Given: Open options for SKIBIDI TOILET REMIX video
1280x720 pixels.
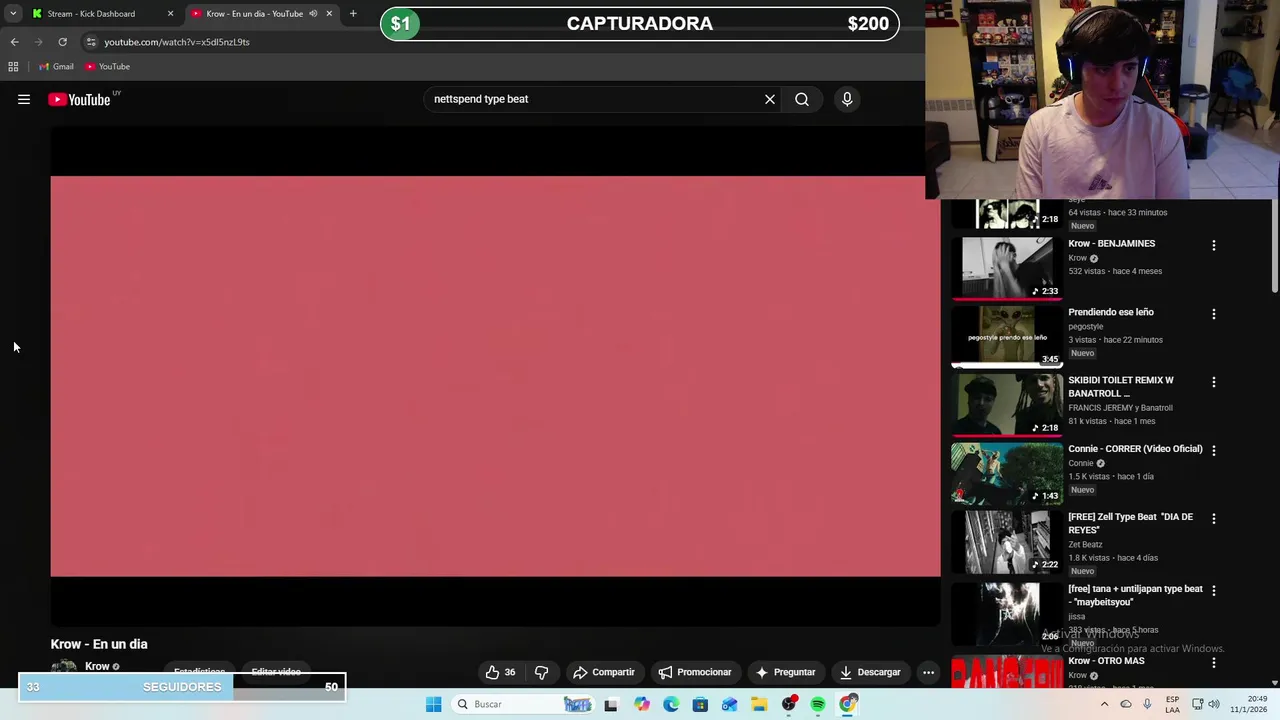Looking at the screenshot, I should (1214, 382).
